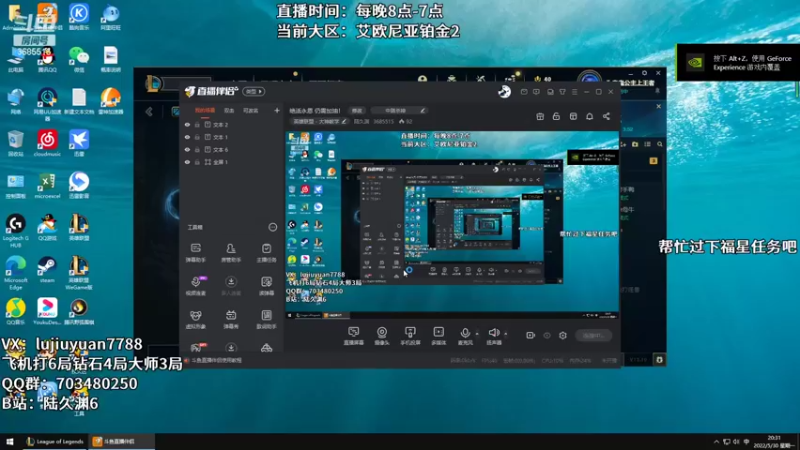
Task: Select the 文本 2 layer row
Action: tap(232, 124)
